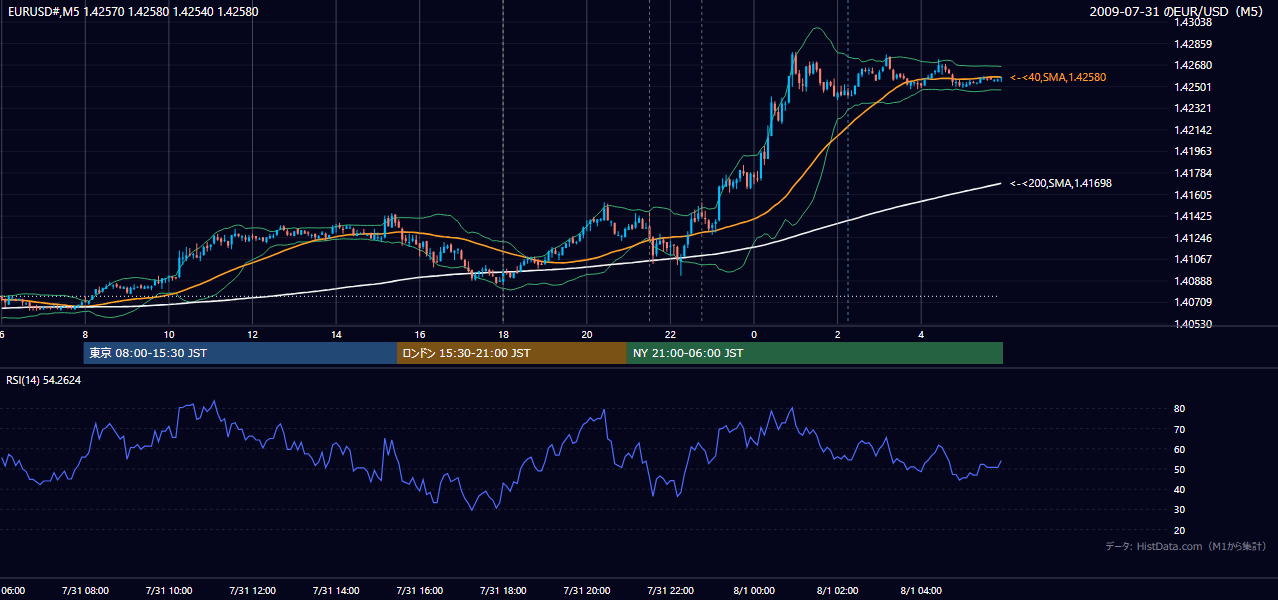Click price axis value 1.41784
Image resolution: width=1278 pixels, height=600 pixels.
click(1192, 173)
